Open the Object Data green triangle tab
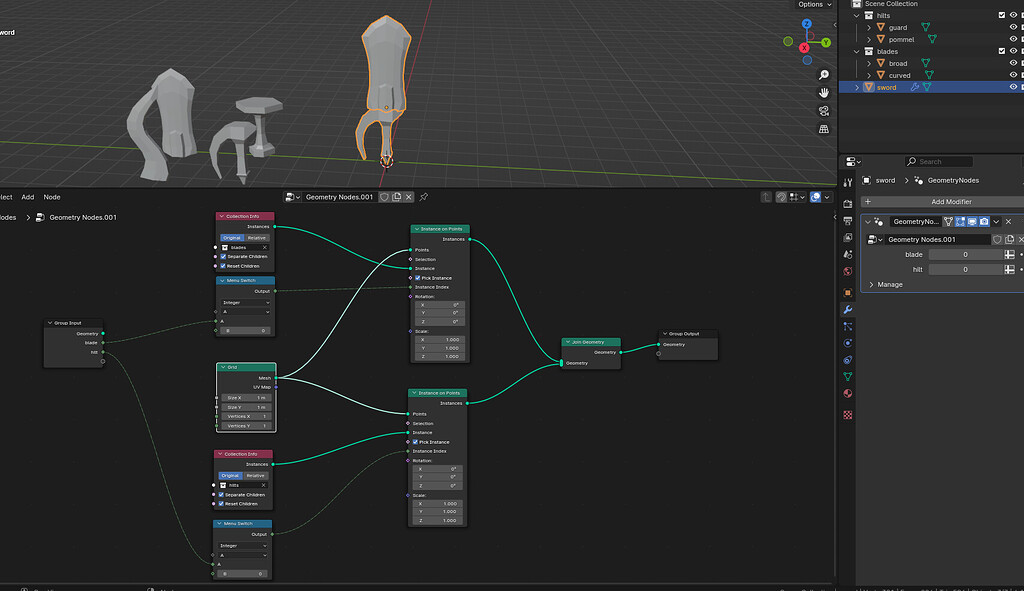The height and width of the screenshot is (591, 1024). coord(848,376)
